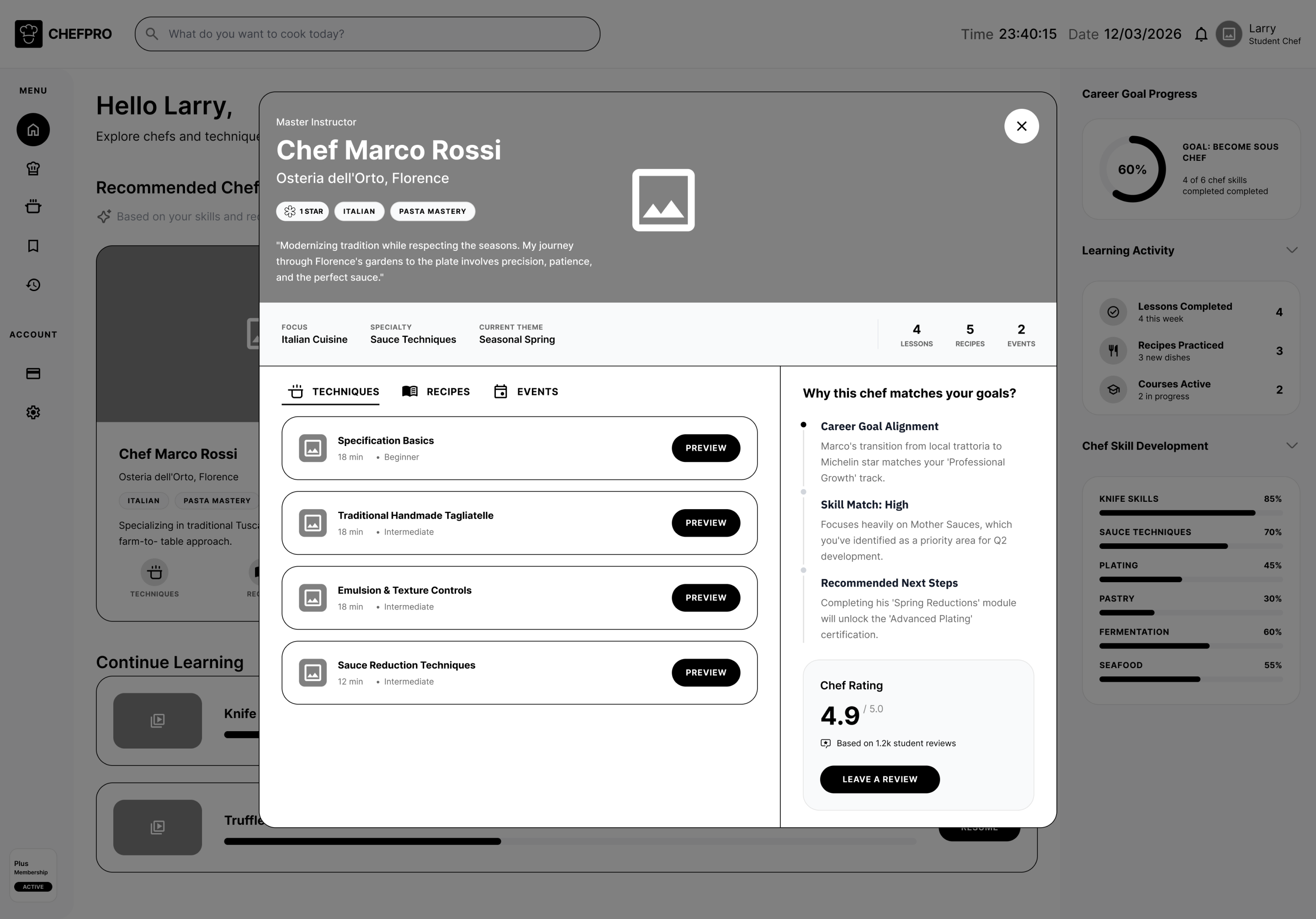Click the Specification Basics thumbnail

[313, 448]
